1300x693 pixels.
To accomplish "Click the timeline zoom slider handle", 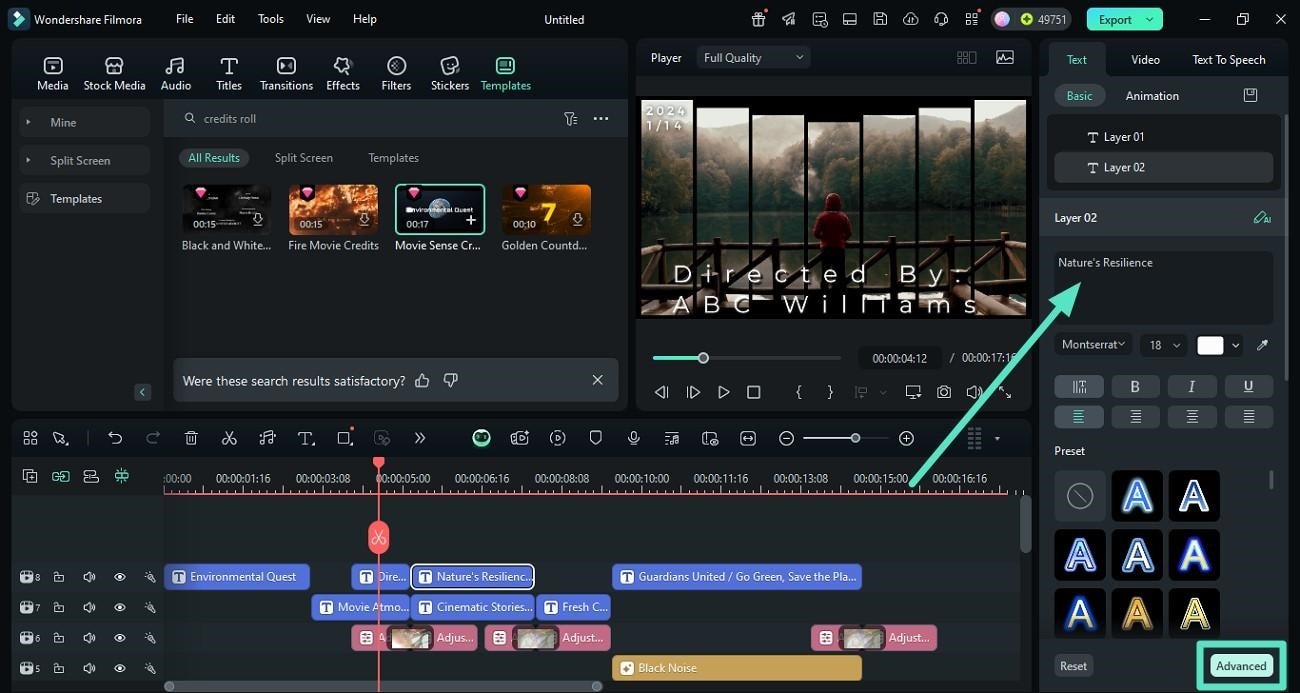I will coord(855,438).
